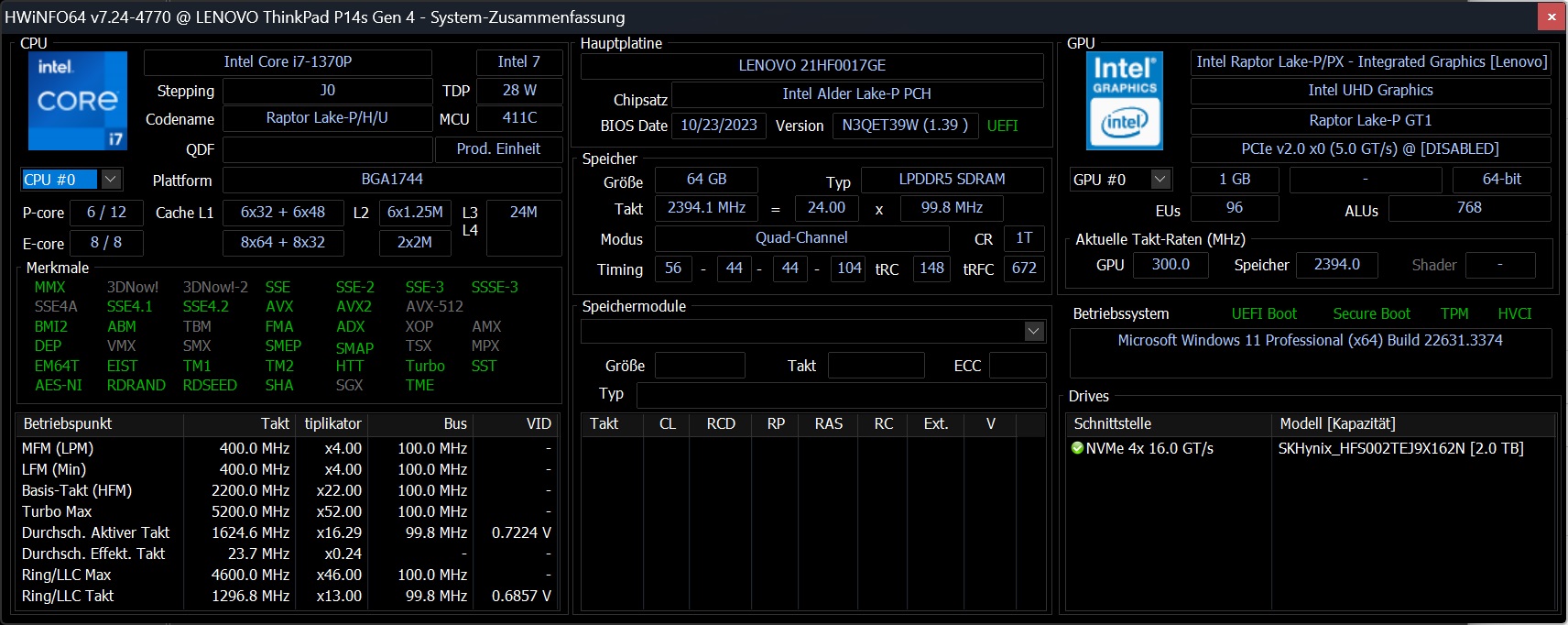Click the MCU value 411C
Viewport: 1568px width, 625px height.
click(x=519, y=118)
